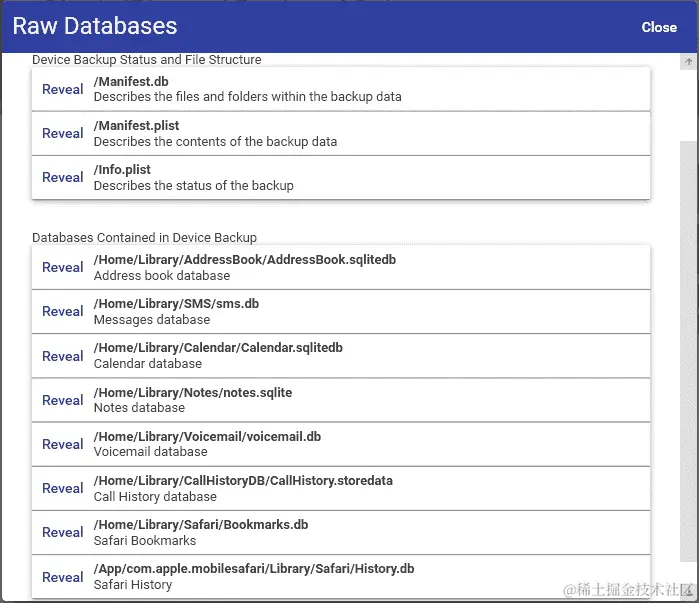
Task: Reveal the Calendar.sqlitedb database
Action: click(x=62, y=356)
